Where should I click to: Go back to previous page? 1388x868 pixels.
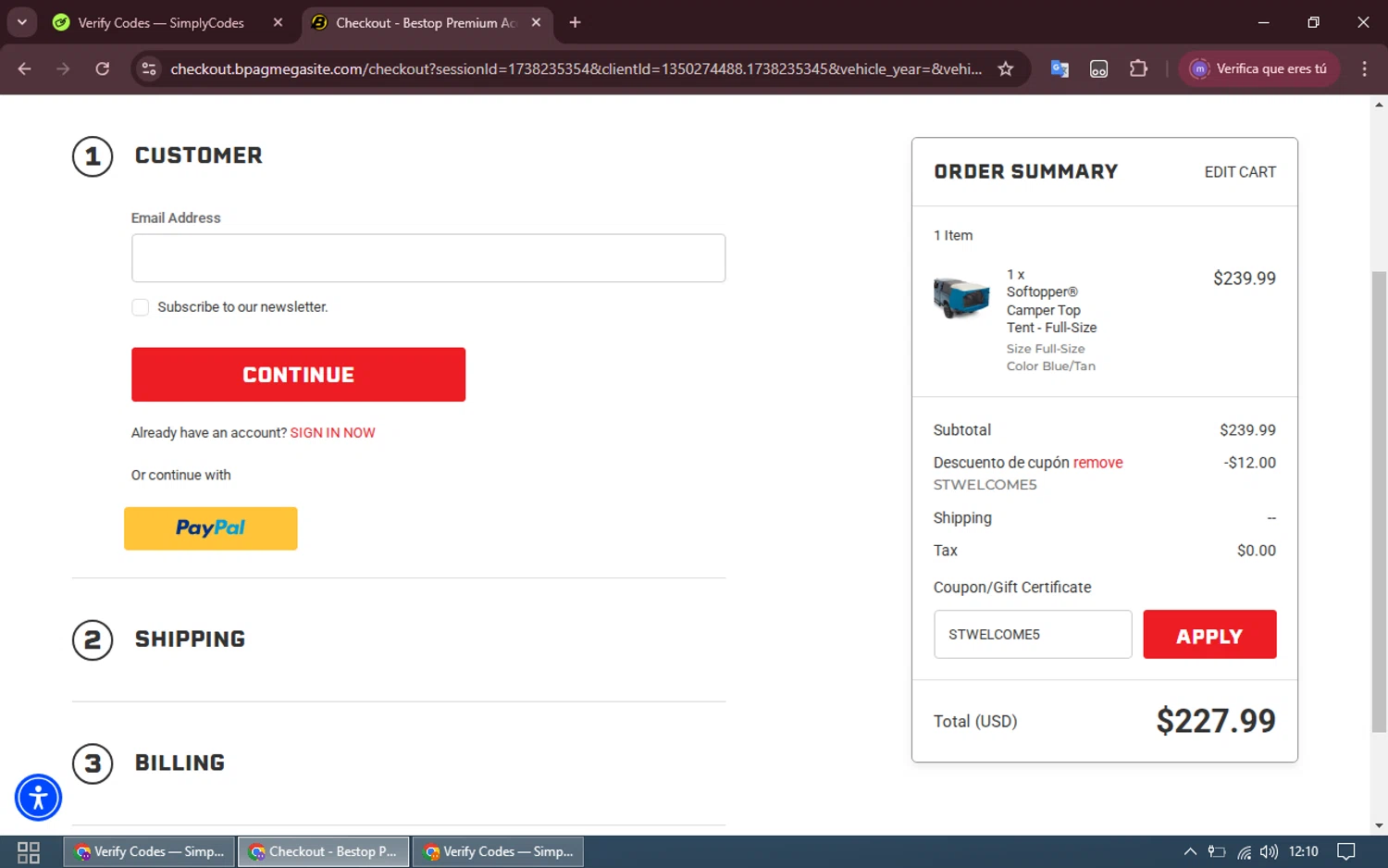click(x=24, y=68)
